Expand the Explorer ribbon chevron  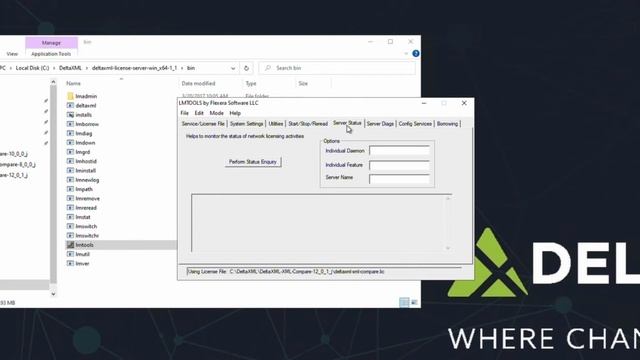coord(406,53)
